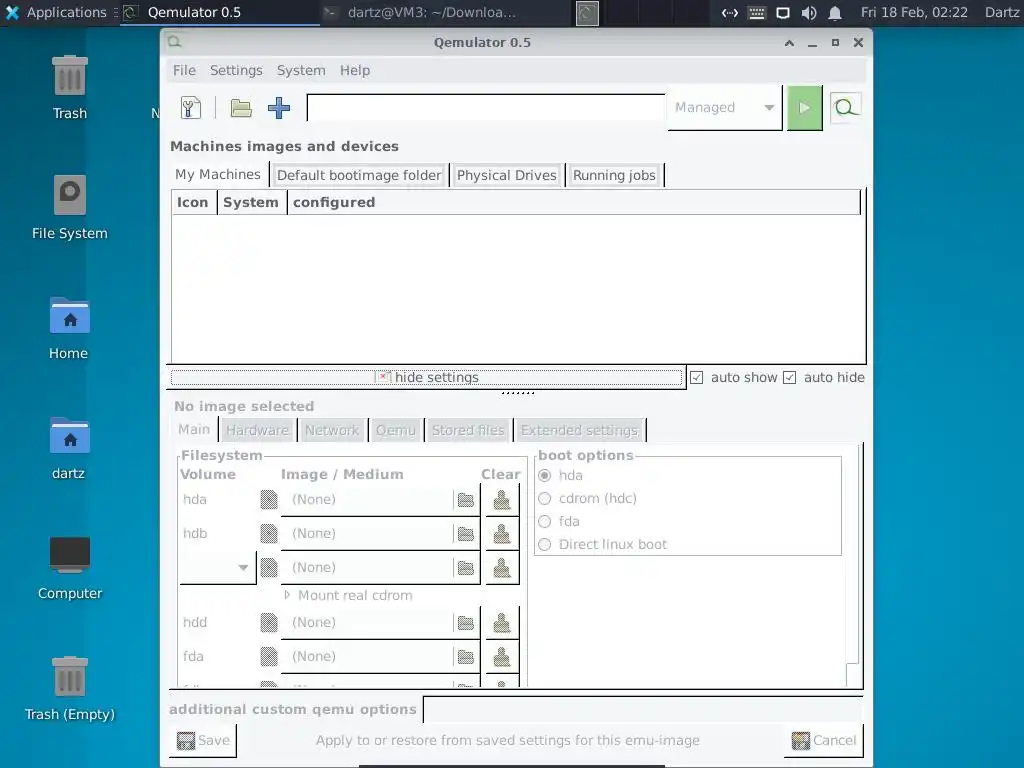The image size is (1024, 768).
Task: Click the machine name input field in toolbar
Action: [x=486, y=108]
